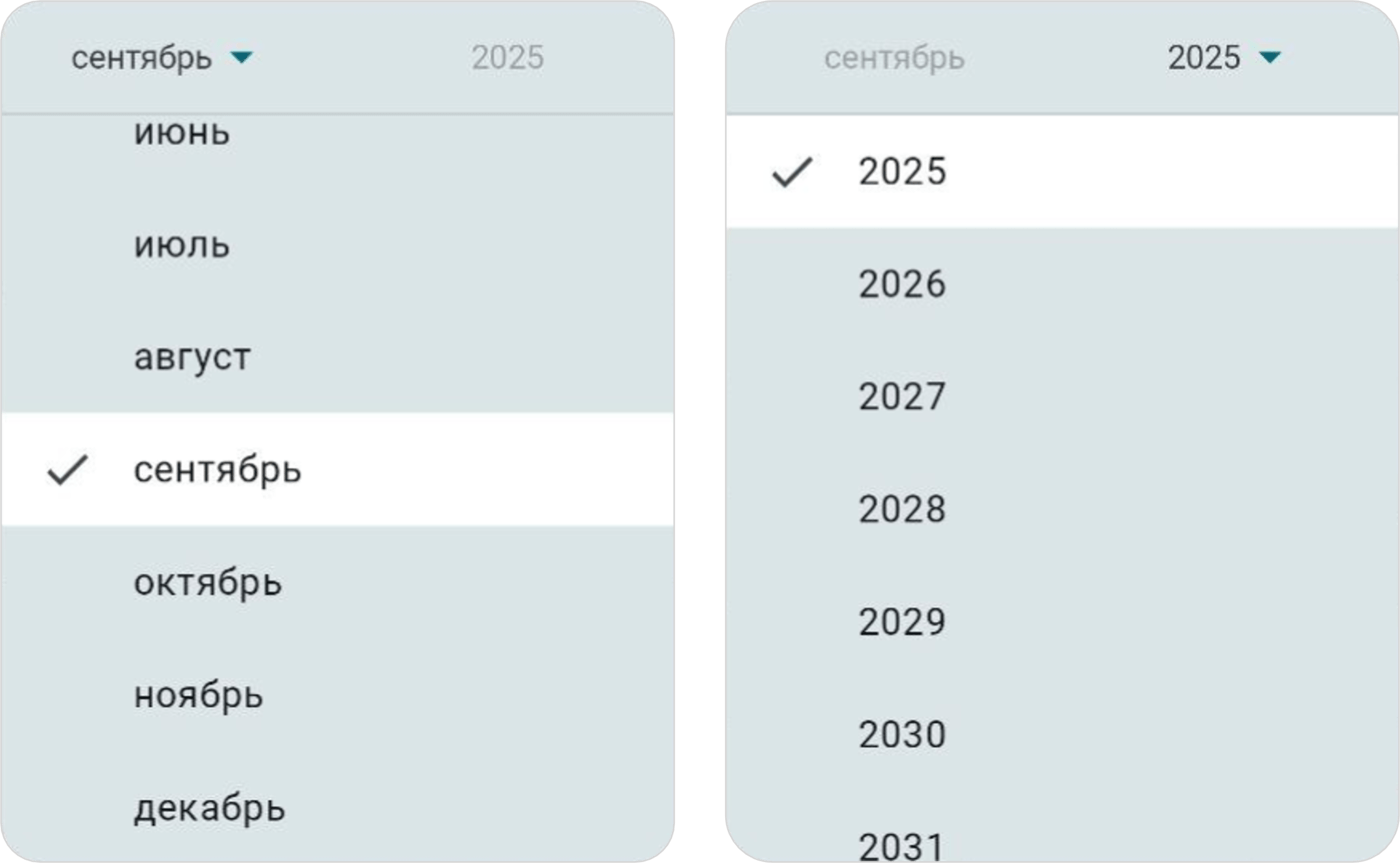Select the partially visible 2031 year
1400x863 pixels.
click(902, 846)
